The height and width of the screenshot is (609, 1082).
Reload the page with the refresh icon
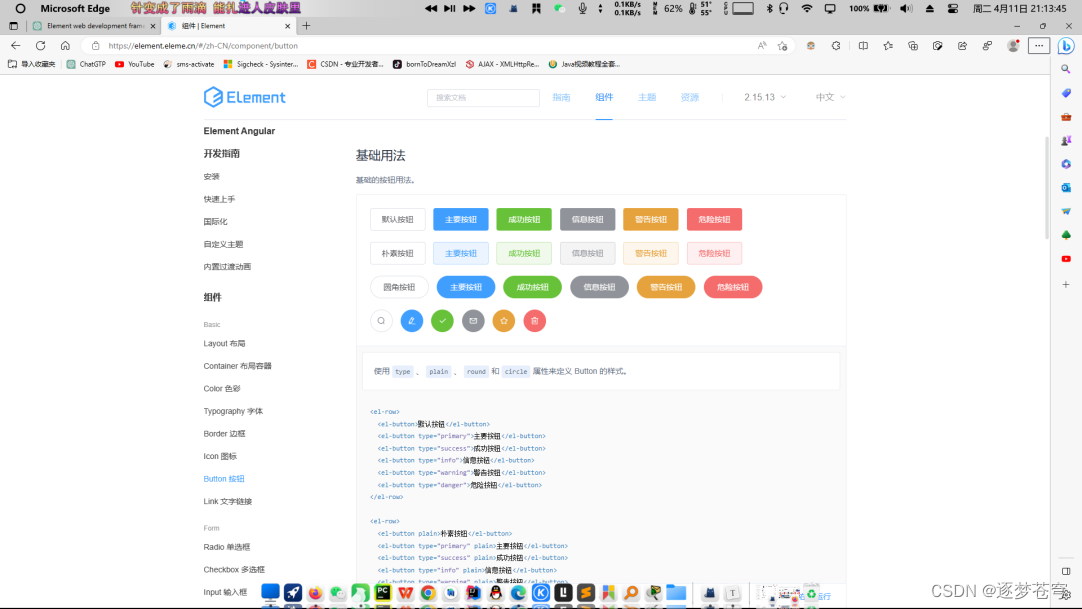41,46
